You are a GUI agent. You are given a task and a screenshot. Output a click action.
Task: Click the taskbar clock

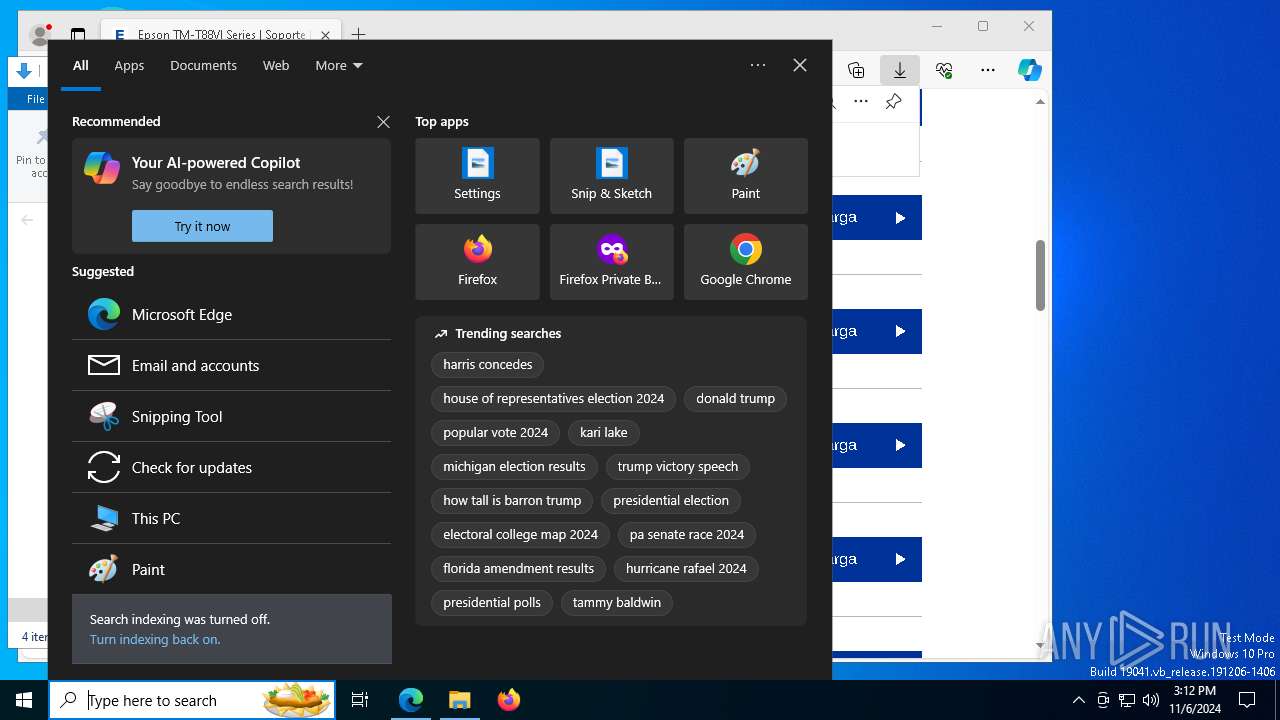click(x=1195, y=700)
